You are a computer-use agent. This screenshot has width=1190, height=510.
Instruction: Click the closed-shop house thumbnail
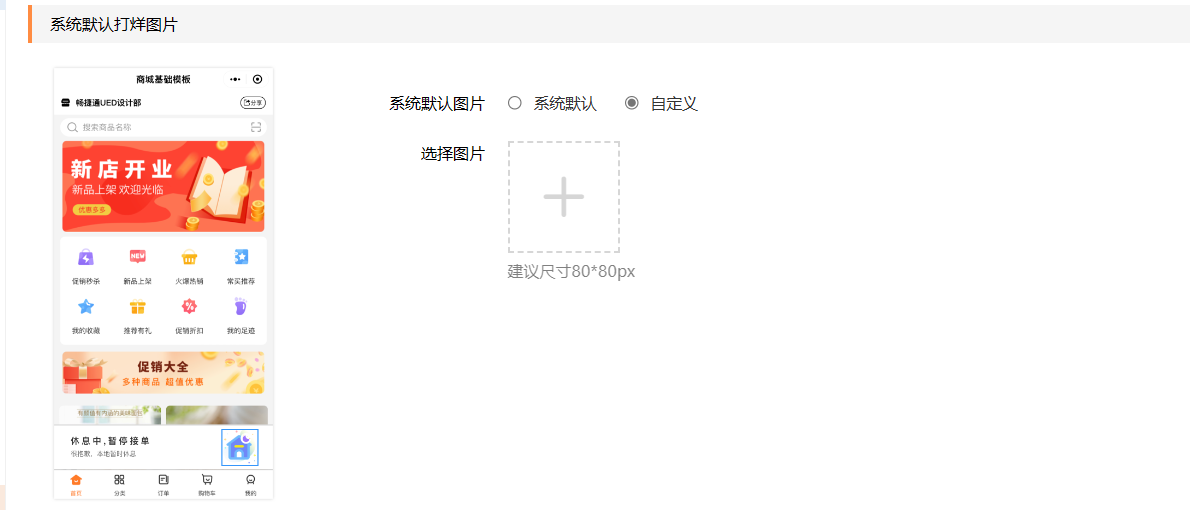click(x=240, y=447)
